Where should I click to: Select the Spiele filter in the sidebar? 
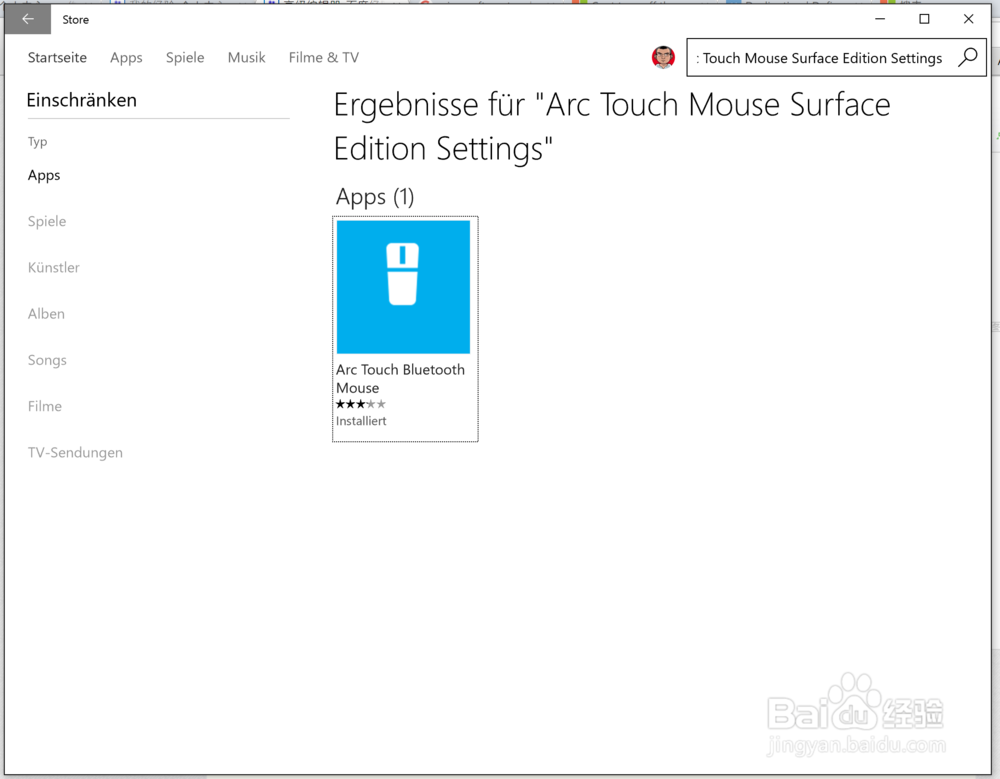click(46, 221)
